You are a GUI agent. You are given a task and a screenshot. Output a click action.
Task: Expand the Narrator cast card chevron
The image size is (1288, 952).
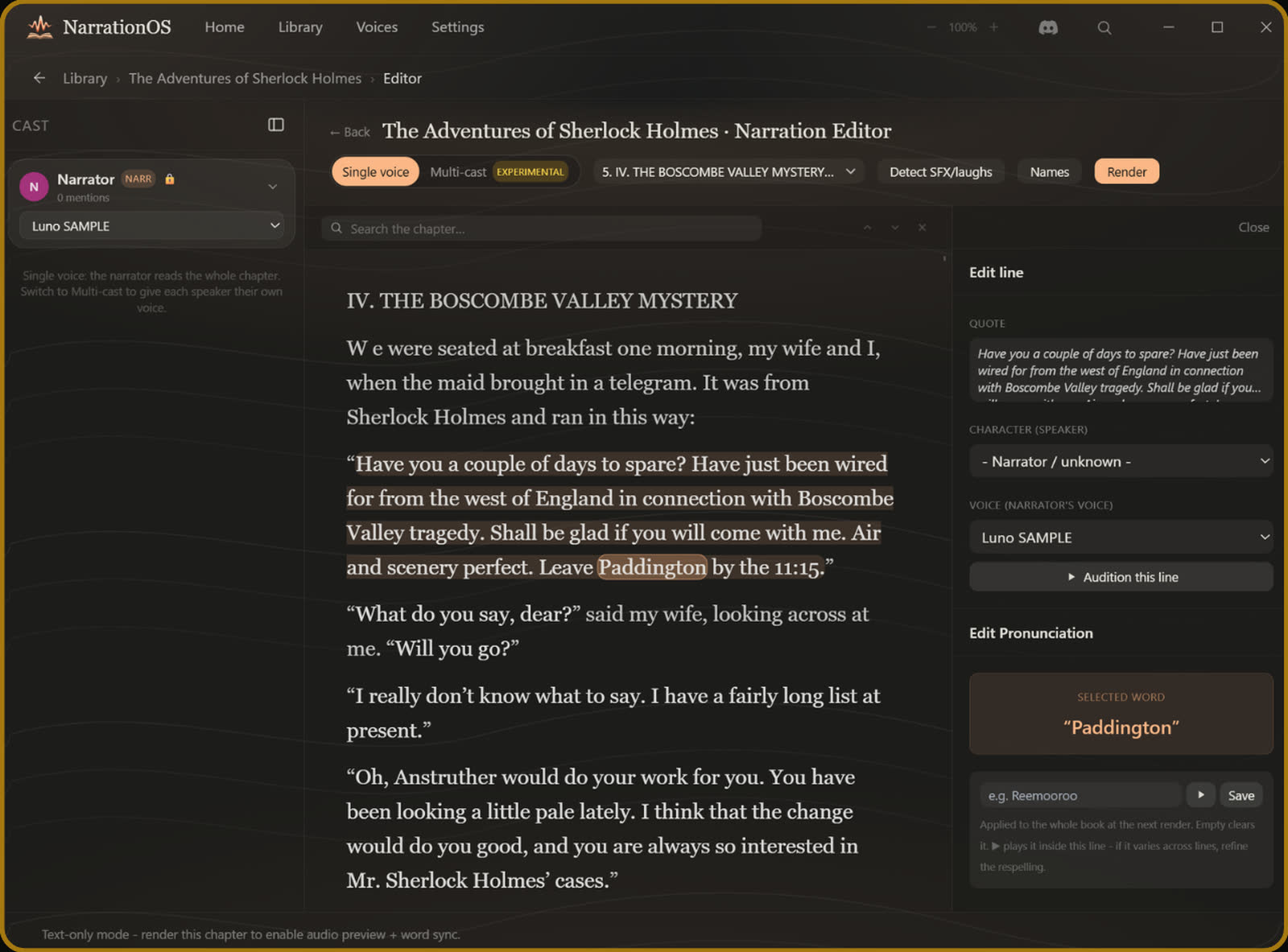273,187
